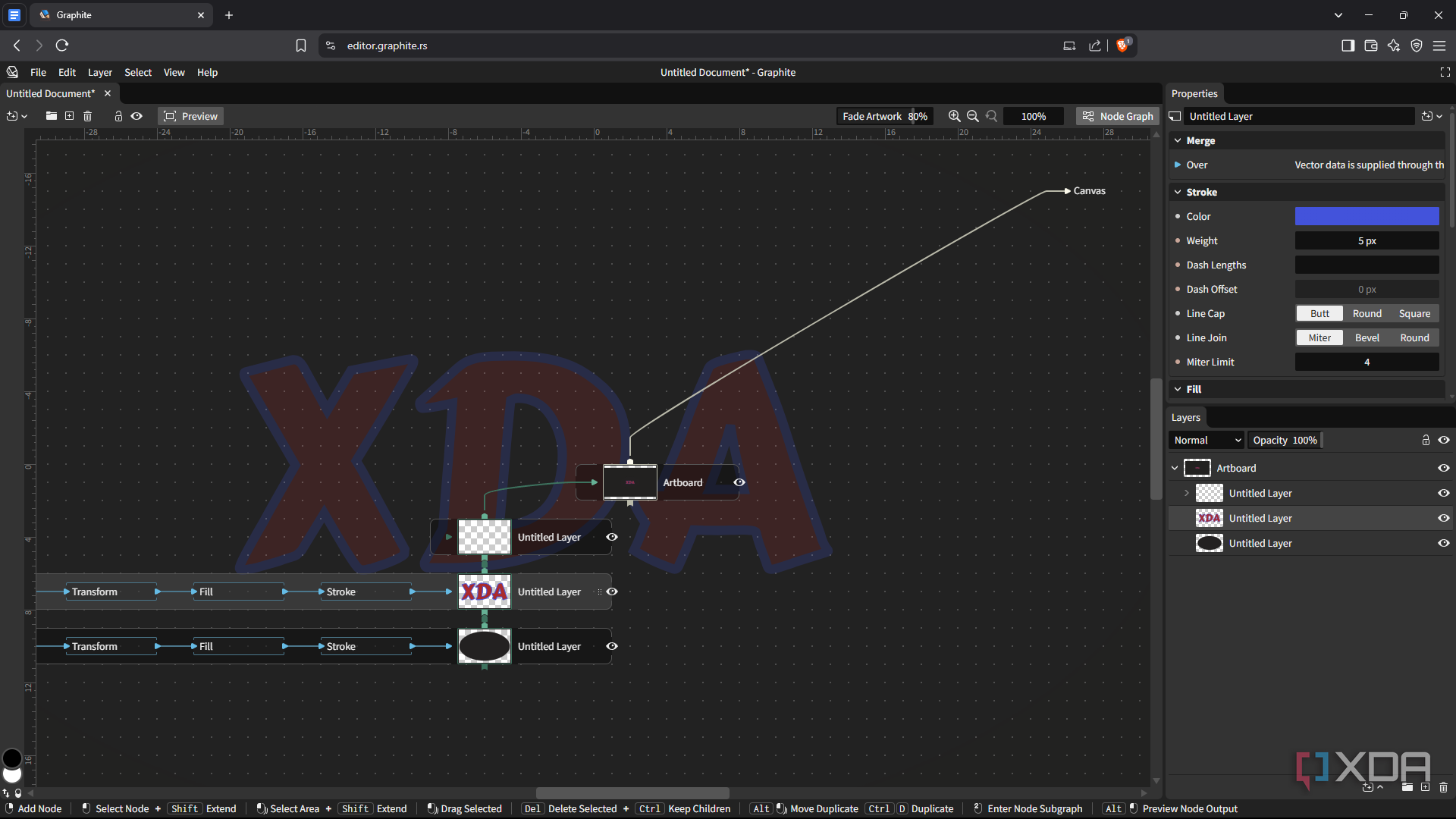Reload the browser page
The height and width of the screenshot is (819, 1456).
click(62, 45)
